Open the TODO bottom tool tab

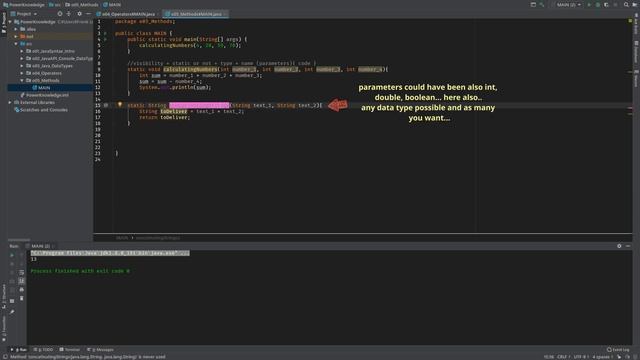[44, 350]
